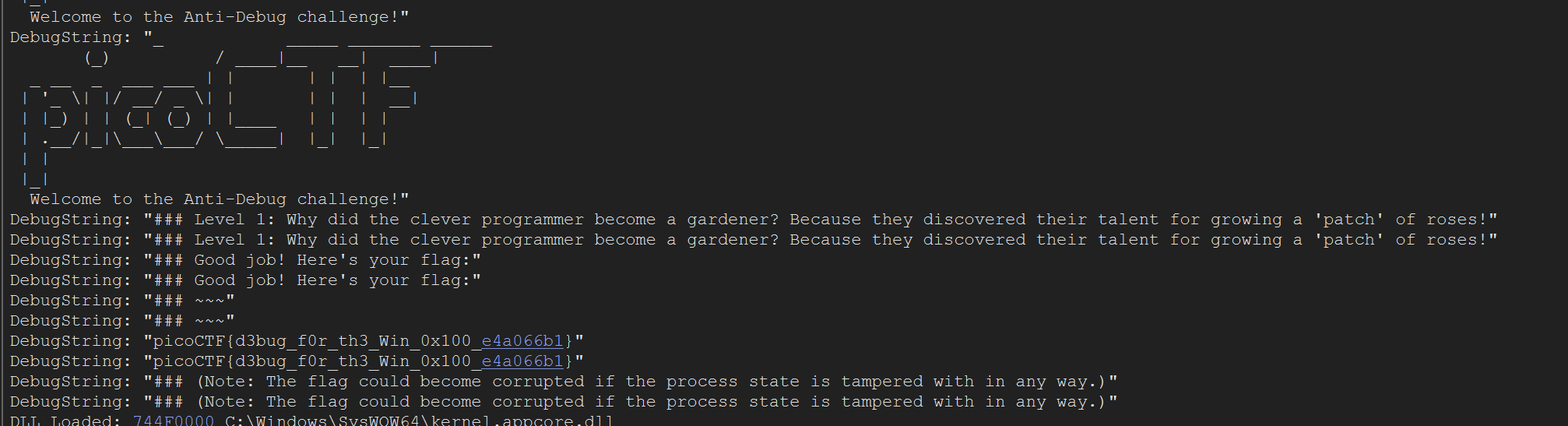
Task: Click the DLL Loaded kernel.appcore.dll line
Action: [311, 421]
